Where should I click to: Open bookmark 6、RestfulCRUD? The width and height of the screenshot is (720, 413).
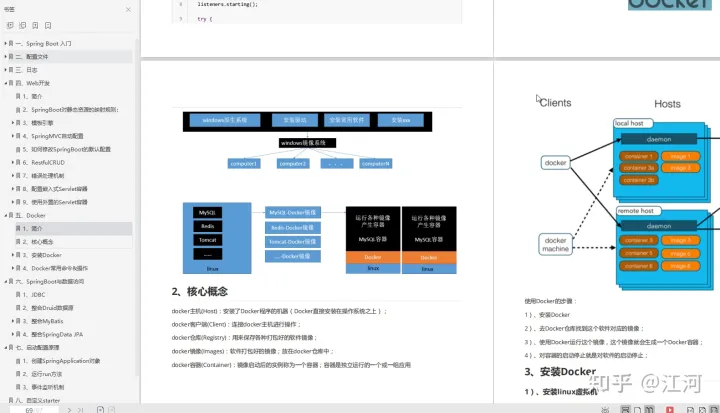[44, 162]
